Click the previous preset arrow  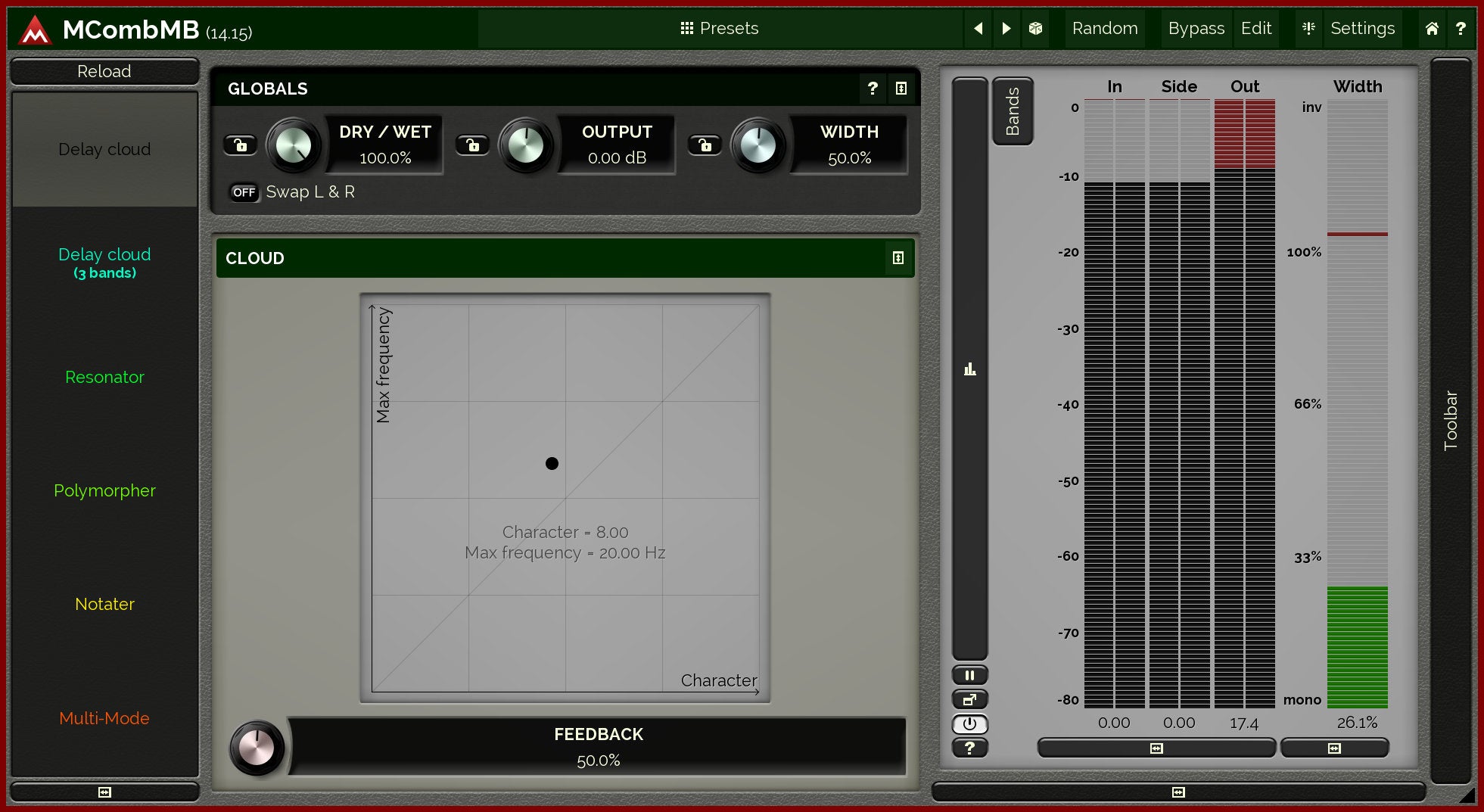coord(978,29)
